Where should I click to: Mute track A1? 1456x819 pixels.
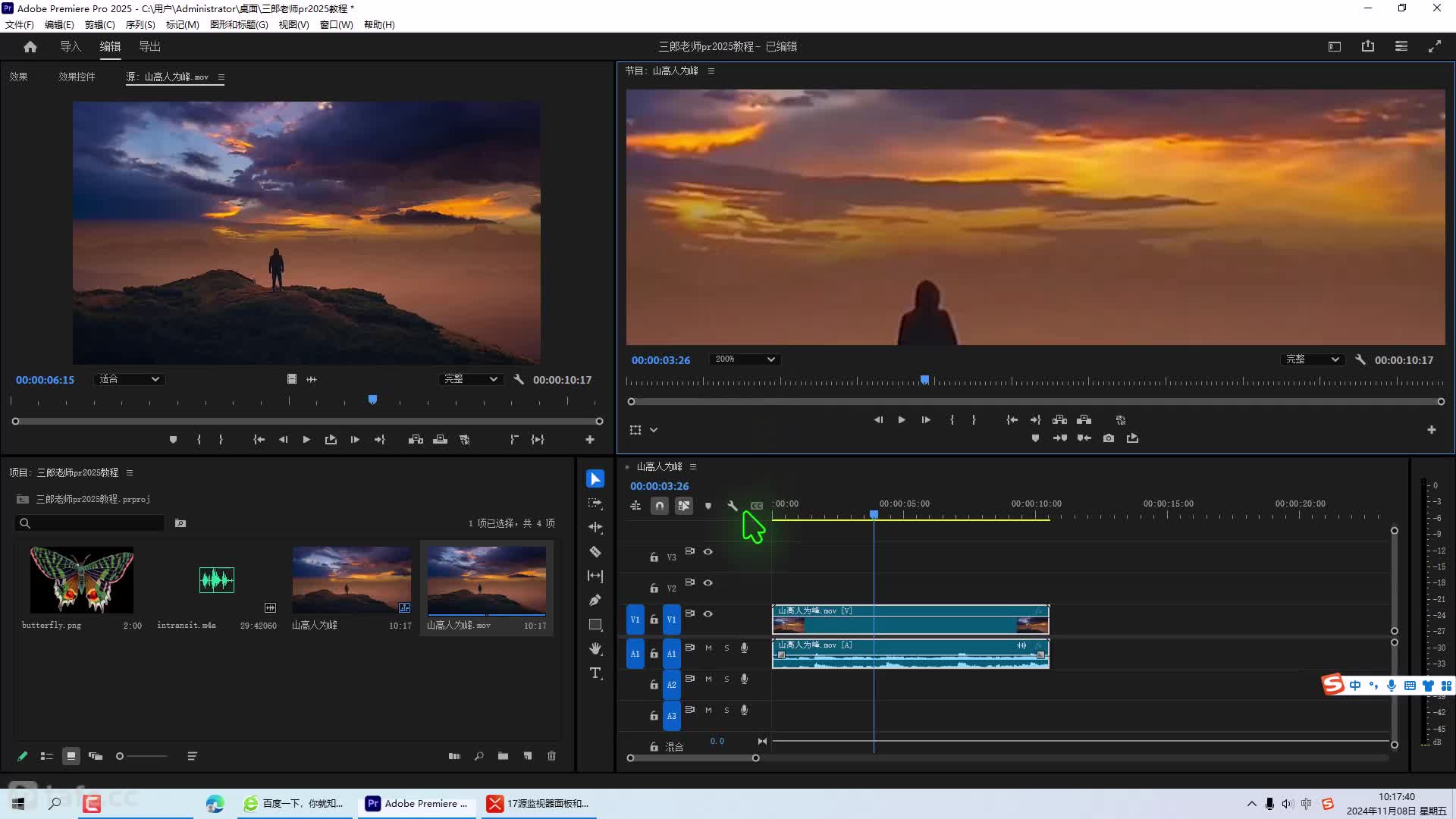(708, 648)
